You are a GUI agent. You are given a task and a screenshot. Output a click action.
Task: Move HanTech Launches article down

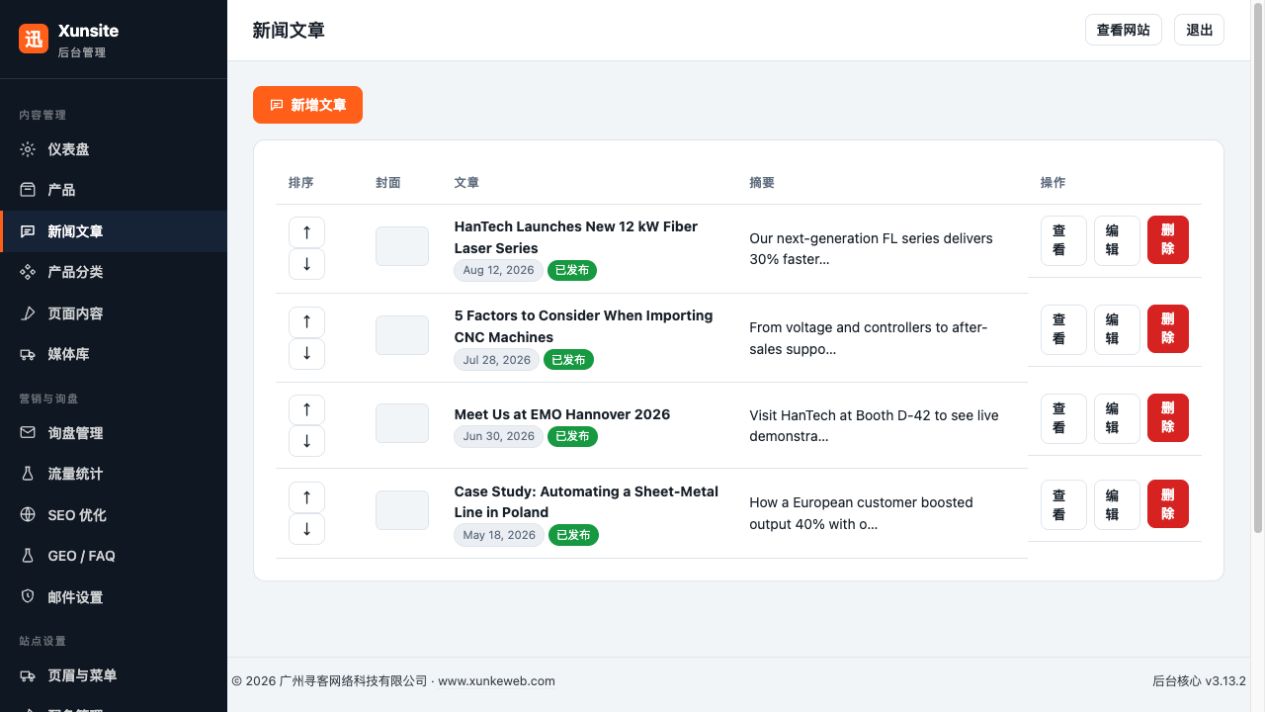[306, 264]
